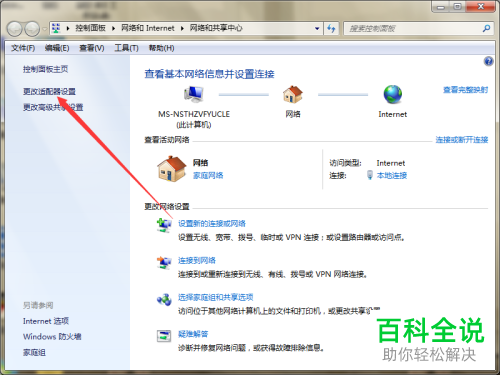Click the refresh button beside address bar
The height and width of the screenshot is (375, 500).
click(331, 29)
